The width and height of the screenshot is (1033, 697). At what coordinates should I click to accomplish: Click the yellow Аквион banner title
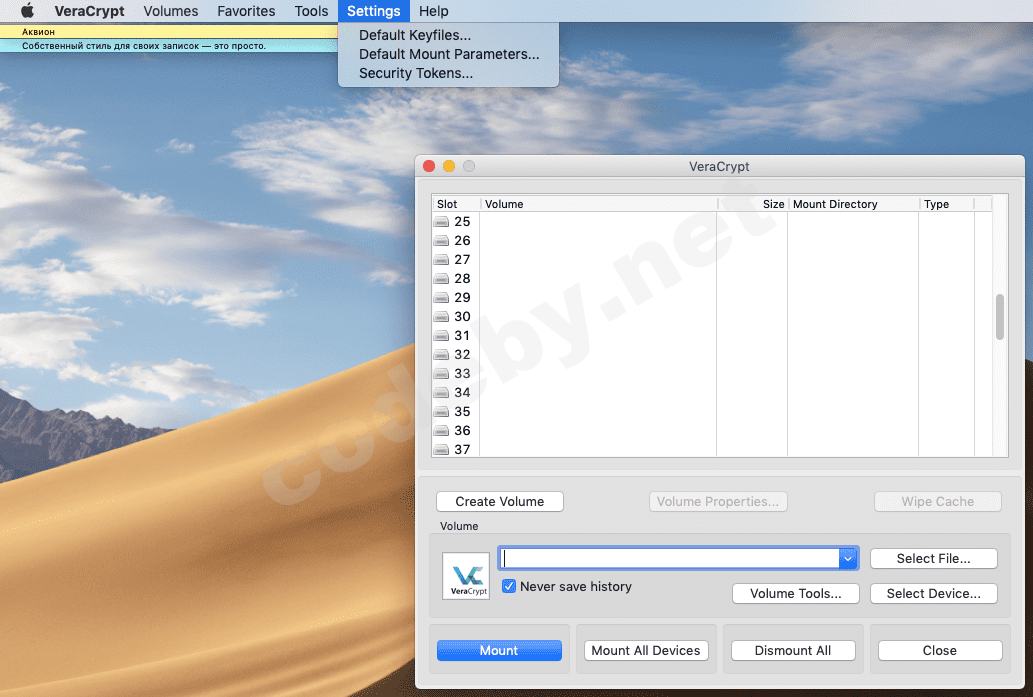coord(38,32)
